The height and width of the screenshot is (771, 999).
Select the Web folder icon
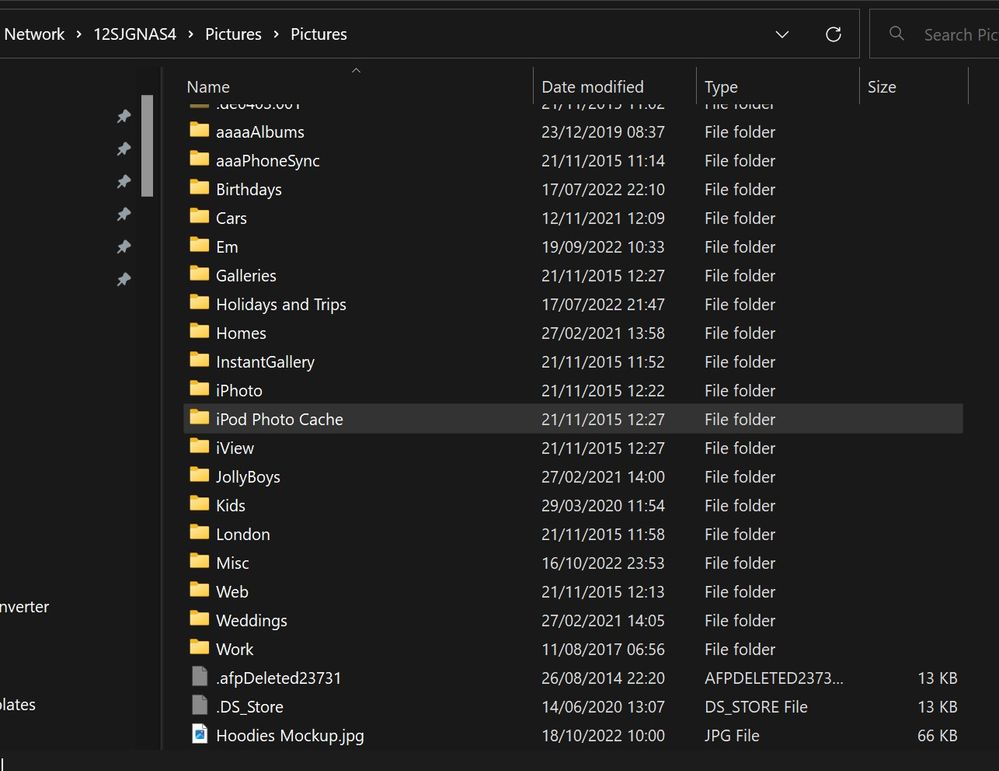coord(199,590)
